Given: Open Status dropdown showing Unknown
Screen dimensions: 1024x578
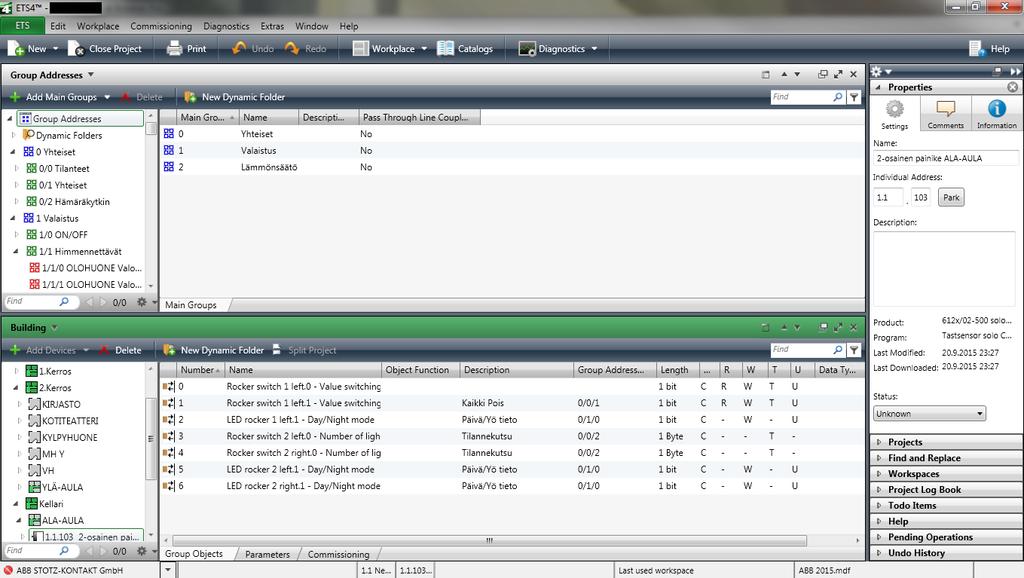Looking at the screenshot, I should [929, 413].
